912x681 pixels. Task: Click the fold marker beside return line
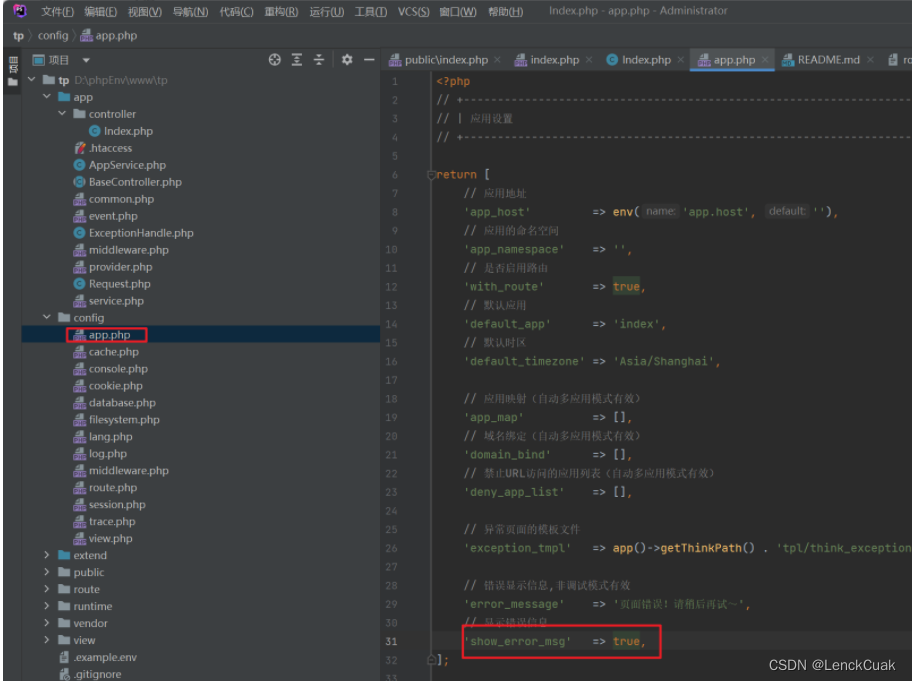pyautogui.click(x=431, y=174)
